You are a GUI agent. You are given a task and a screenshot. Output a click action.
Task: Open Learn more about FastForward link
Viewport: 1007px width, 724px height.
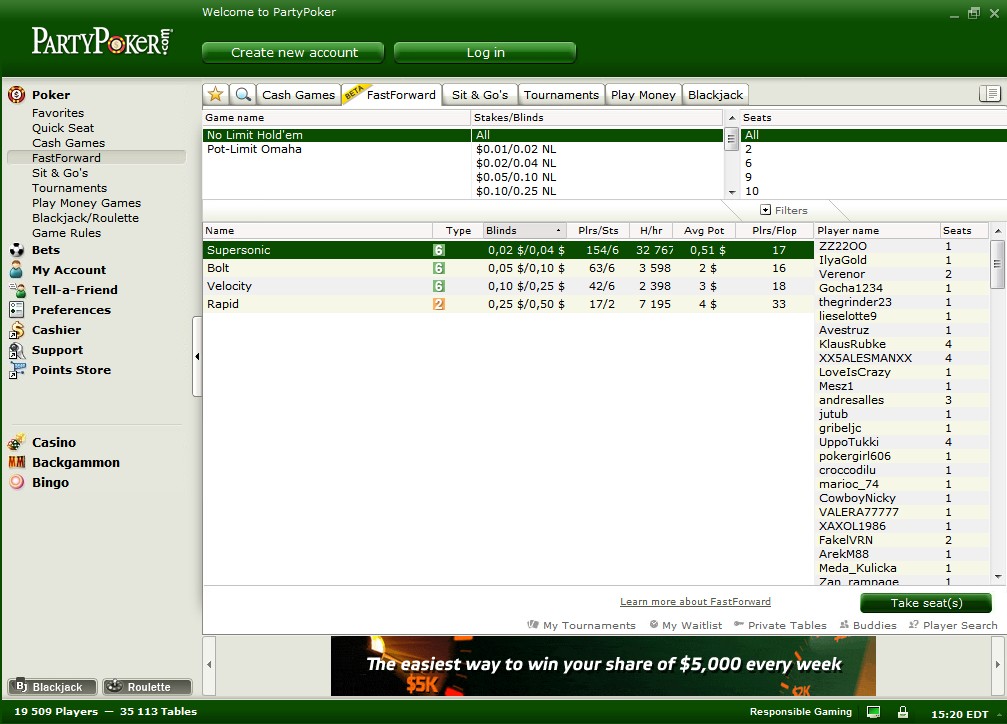point(695,601)
